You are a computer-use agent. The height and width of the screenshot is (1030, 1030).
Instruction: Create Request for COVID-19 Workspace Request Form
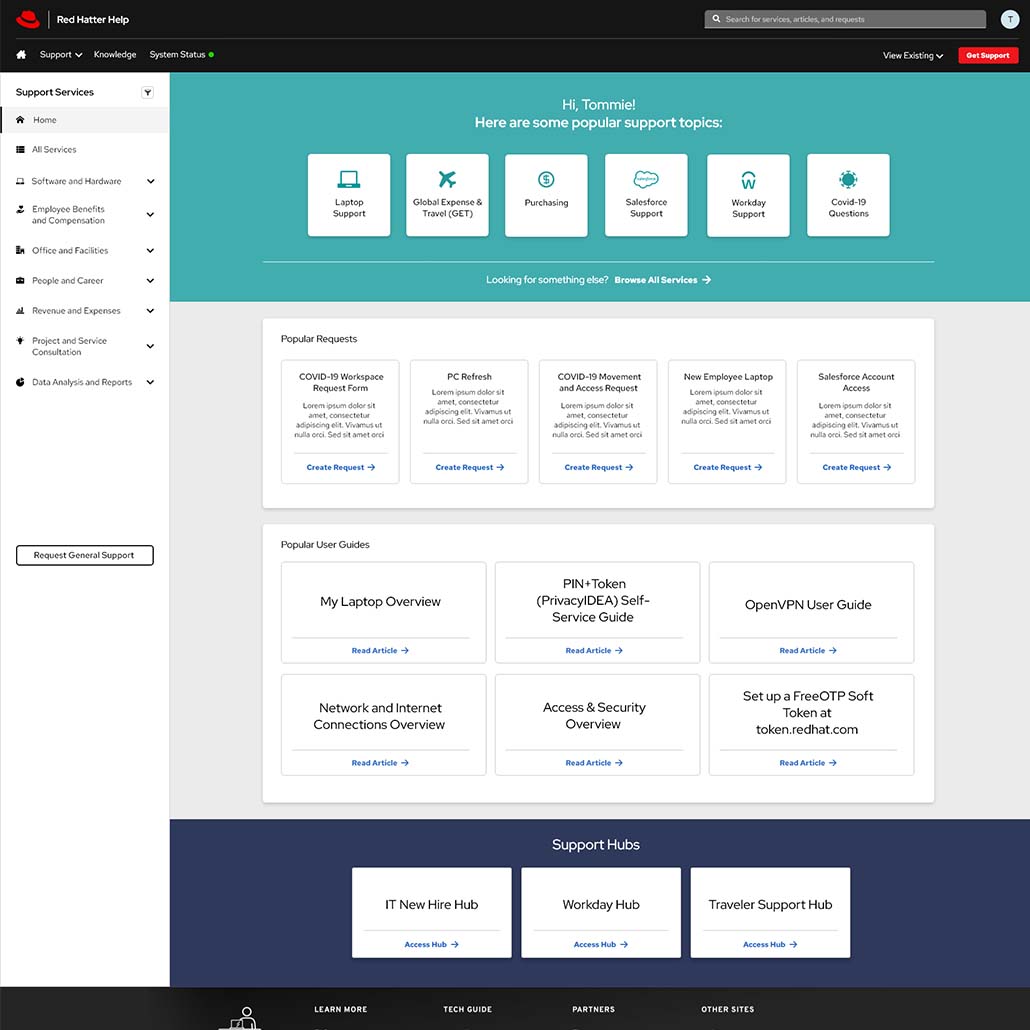pyautogui.click(x=340, y=467)
